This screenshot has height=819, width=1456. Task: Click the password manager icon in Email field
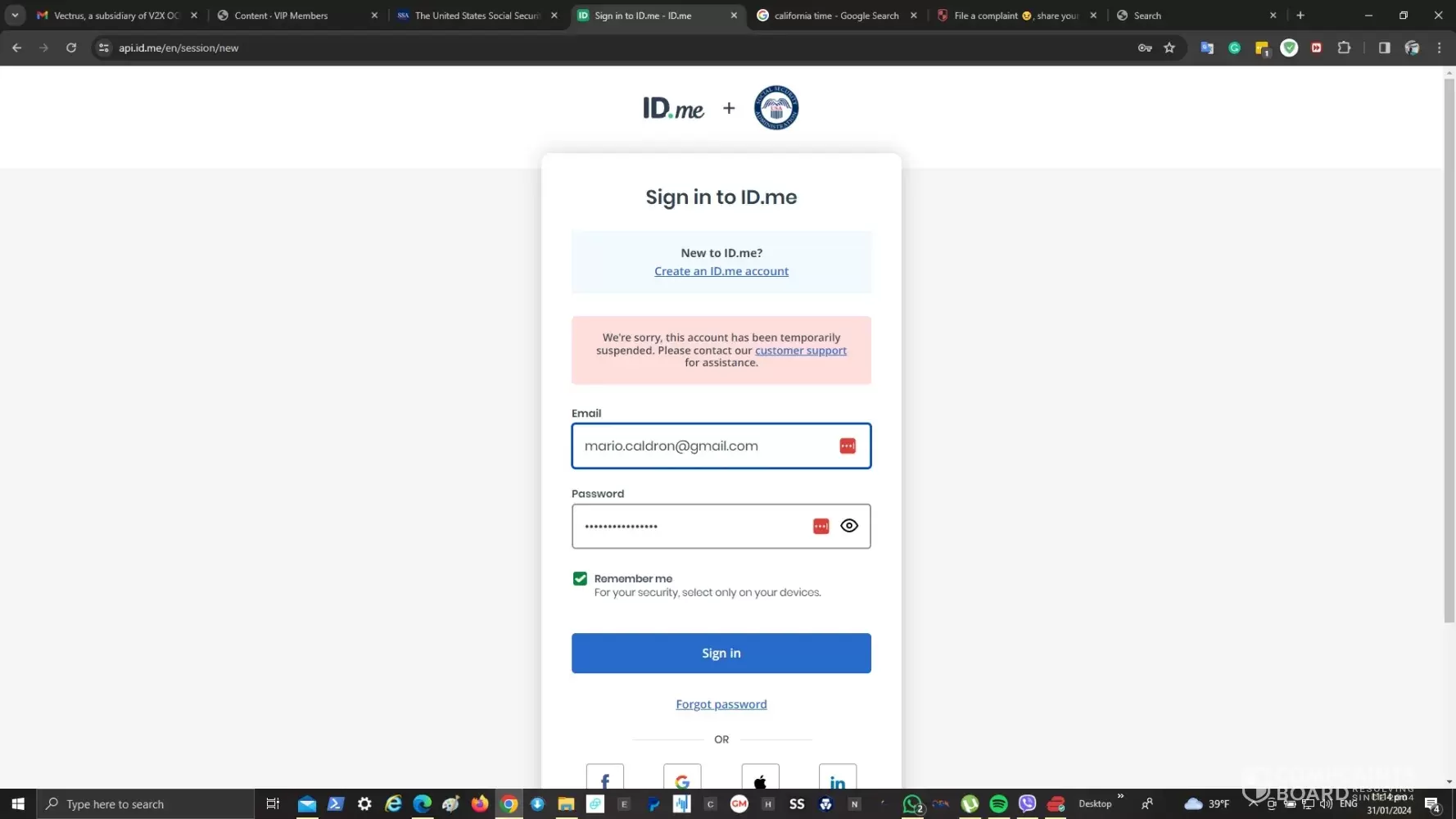(848, 446)
